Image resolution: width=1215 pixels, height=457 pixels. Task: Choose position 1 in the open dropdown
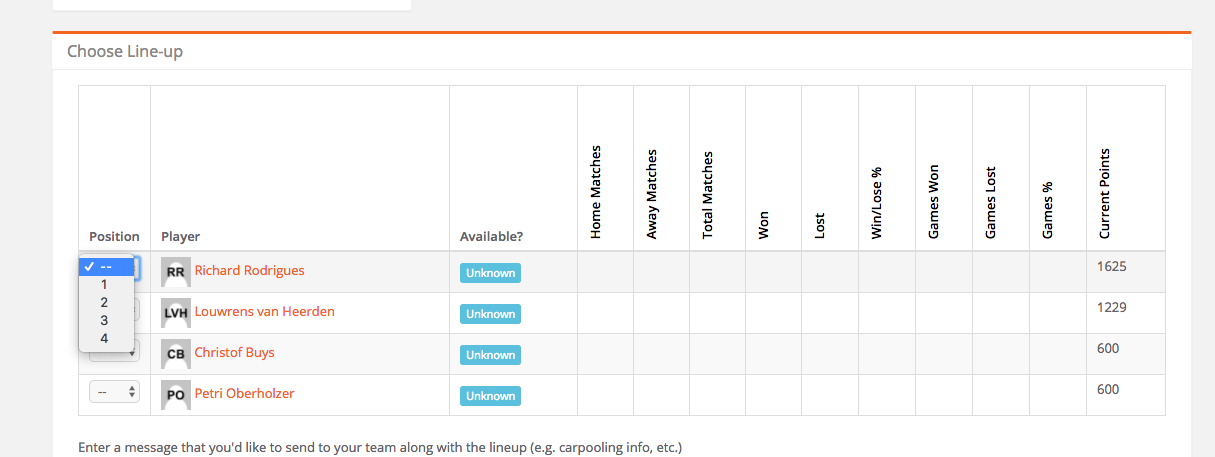[104, 285]
